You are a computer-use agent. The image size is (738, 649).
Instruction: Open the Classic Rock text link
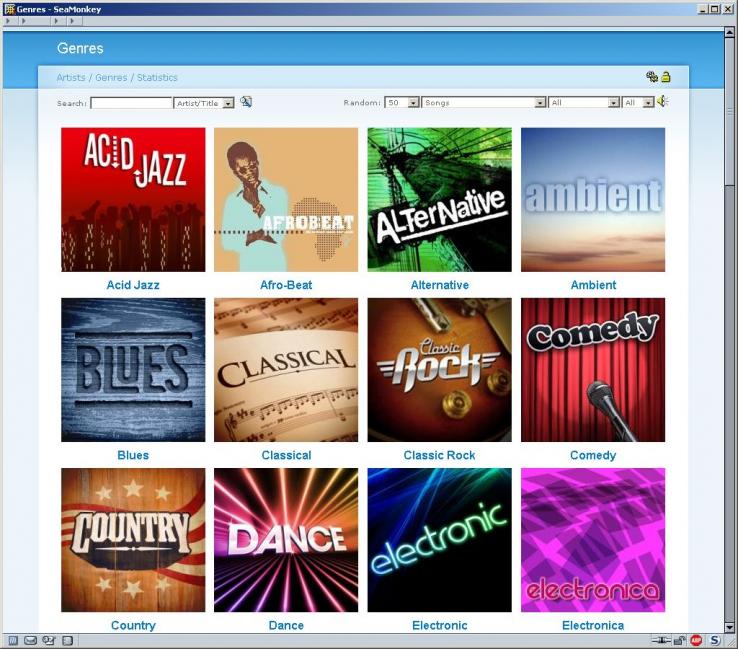[440, 455]
